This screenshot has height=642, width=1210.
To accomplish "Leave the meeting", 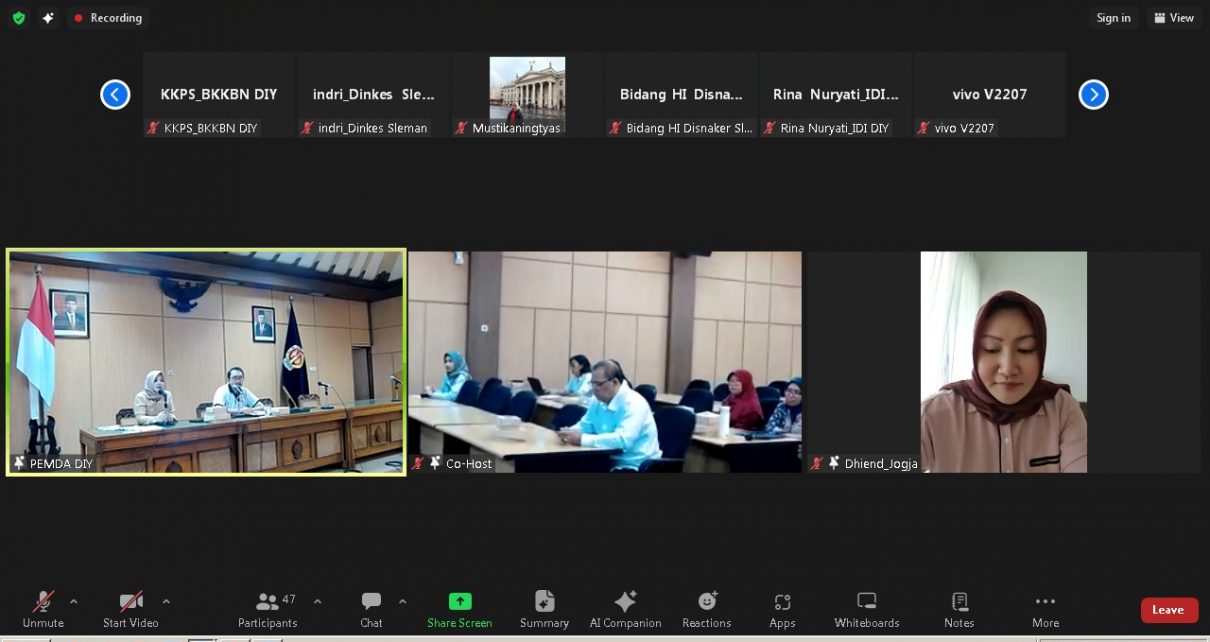I will click(1169, 610).
